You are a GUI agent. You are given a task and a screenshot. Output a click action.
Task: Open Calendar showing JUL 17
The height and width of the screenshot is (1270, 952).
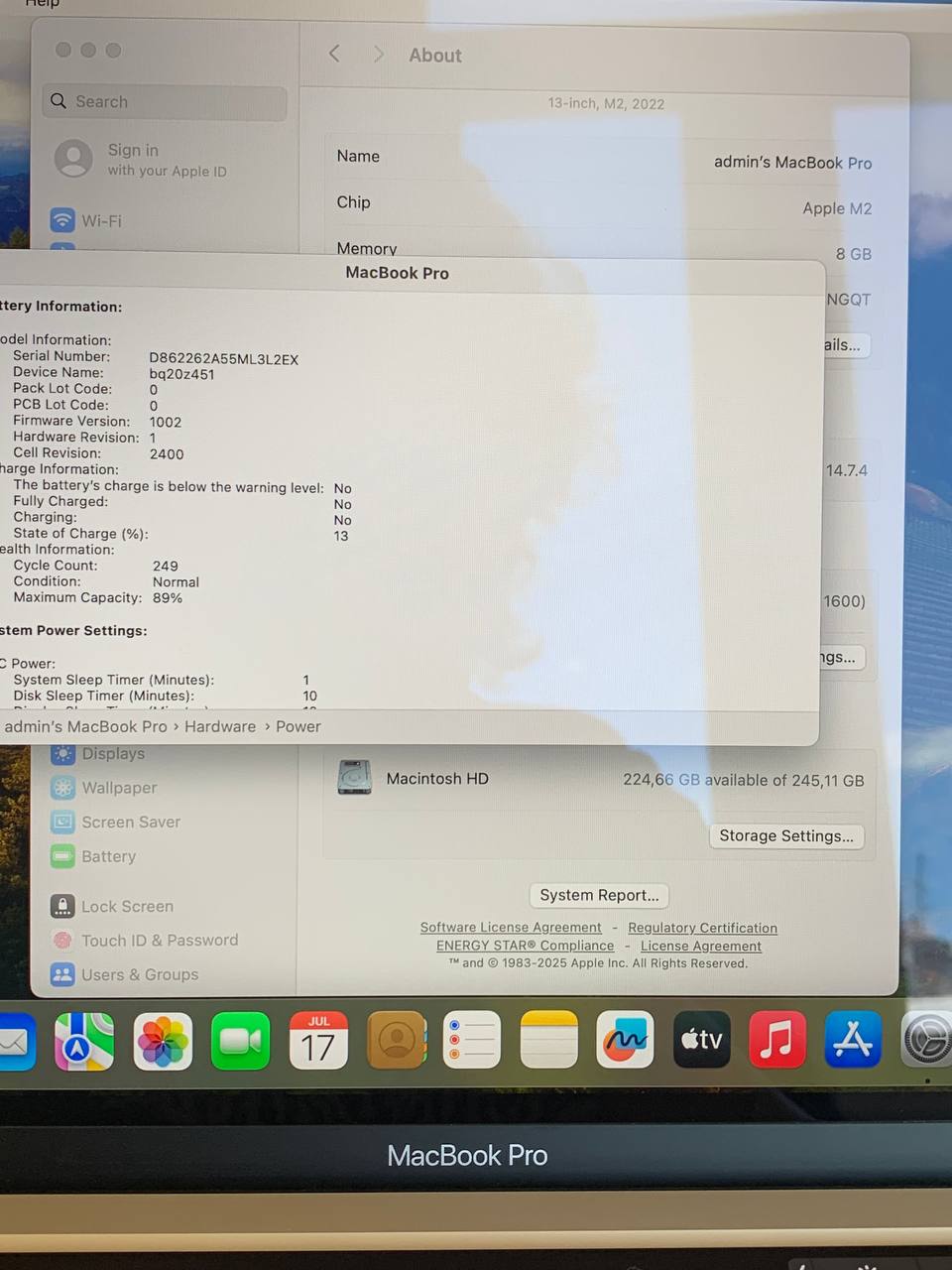(x=318, y=1041)
